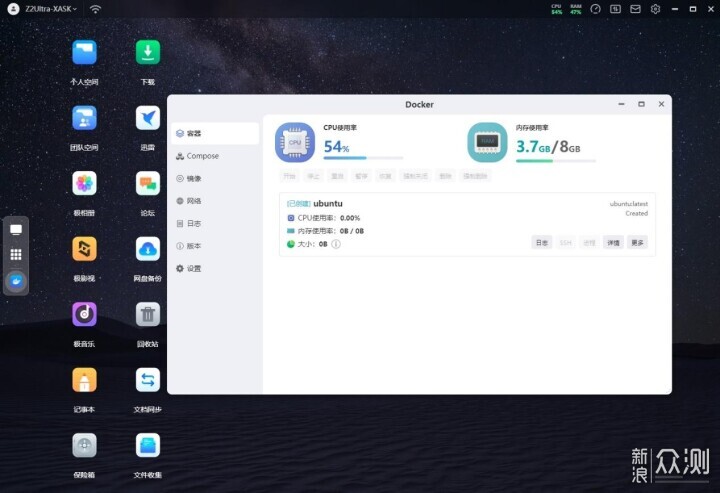Click the 强制关闭 force stop button

[x=416, y=176]
